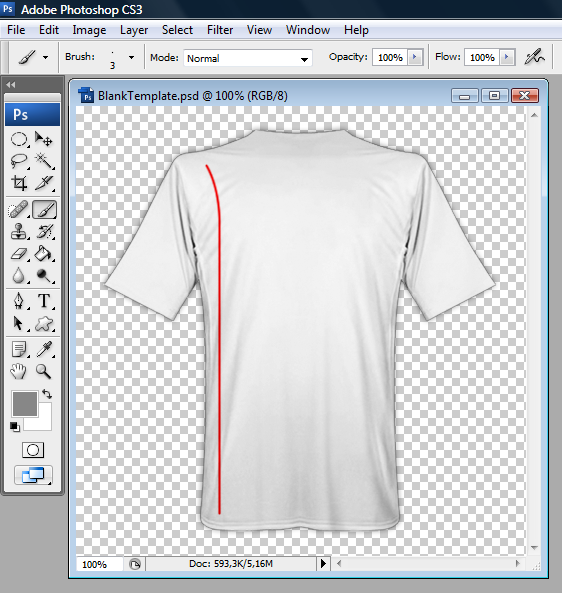The image size is (562, 593).
Task: Swap foreground and background colors
Action: (x=47, y=394)
